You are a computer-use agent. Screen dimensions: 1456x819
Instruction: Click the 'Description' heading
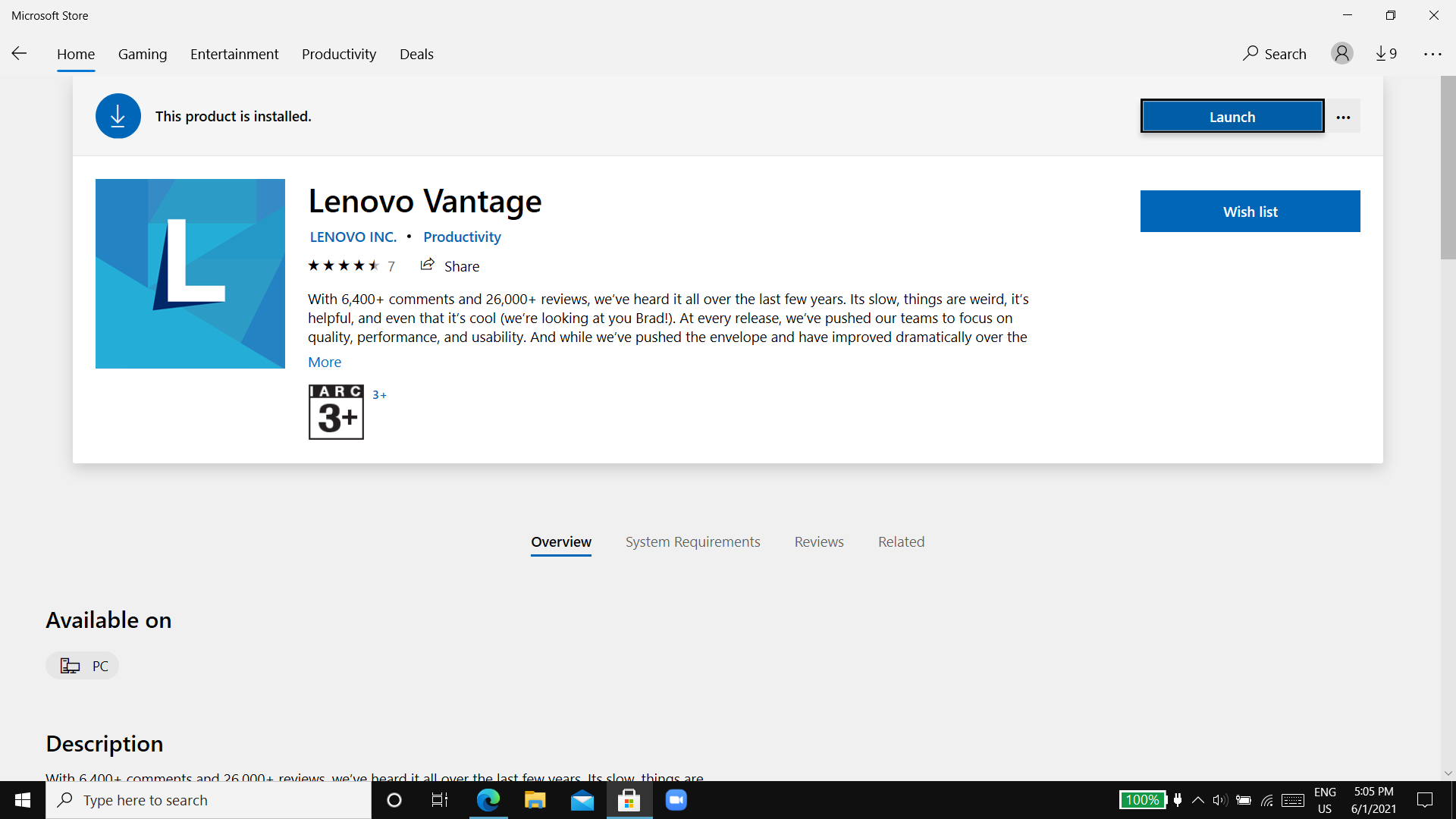click(105, 743)
